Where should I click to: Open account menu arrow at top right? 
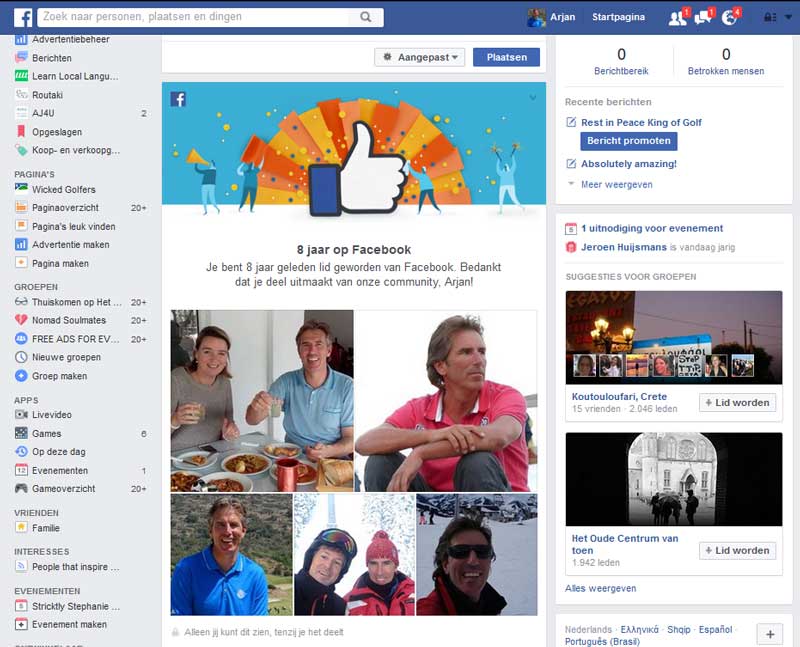(788, 17)
